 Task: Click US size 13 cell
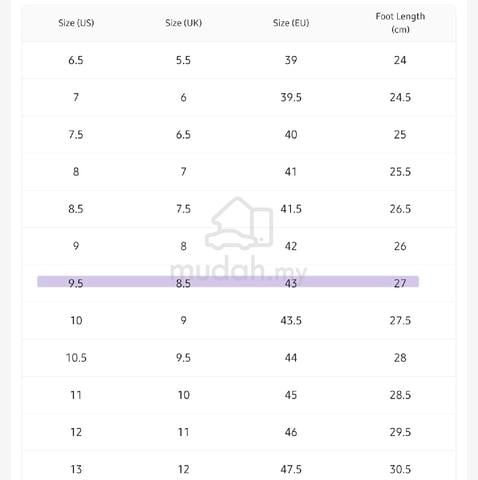76,469
